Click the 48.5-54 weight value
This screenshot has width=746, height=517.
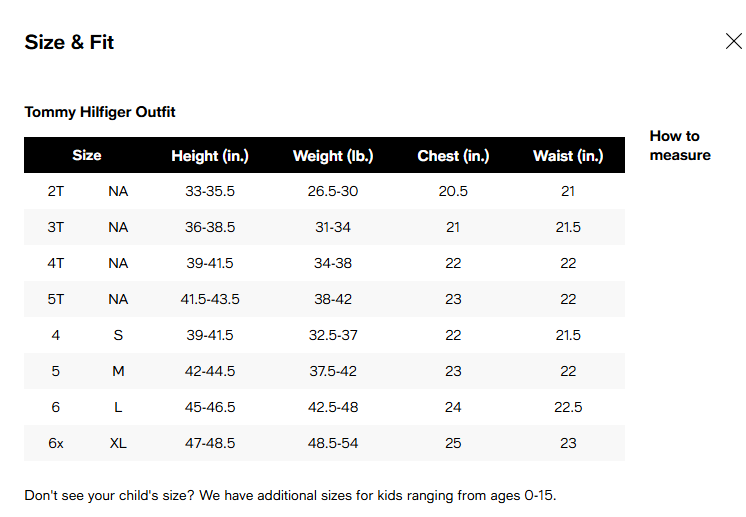point(333,443)
